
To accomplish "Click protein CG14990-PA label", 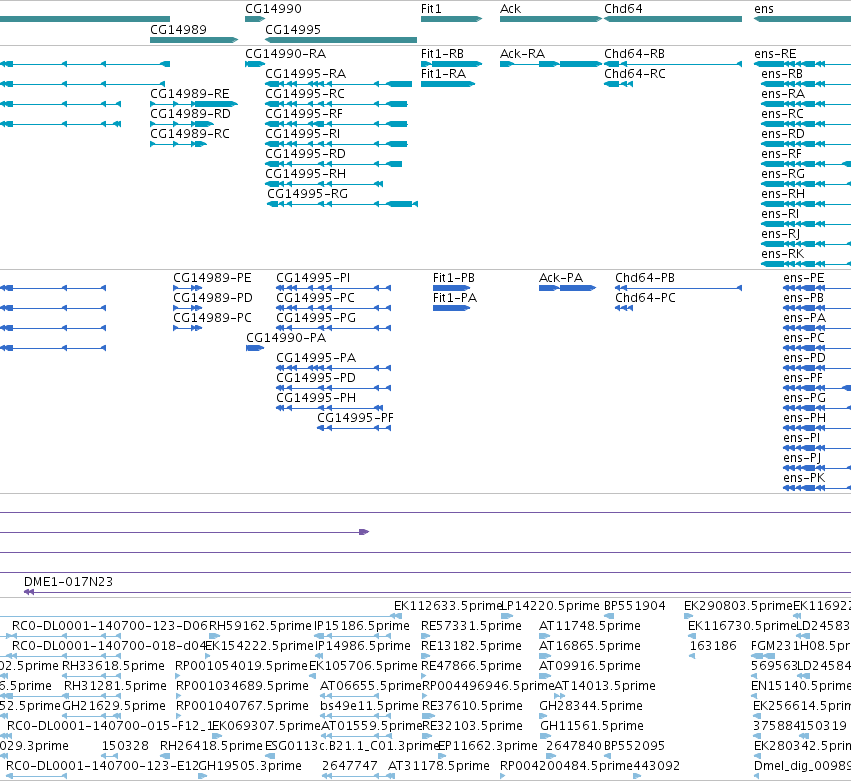I will tap(286, 338).
